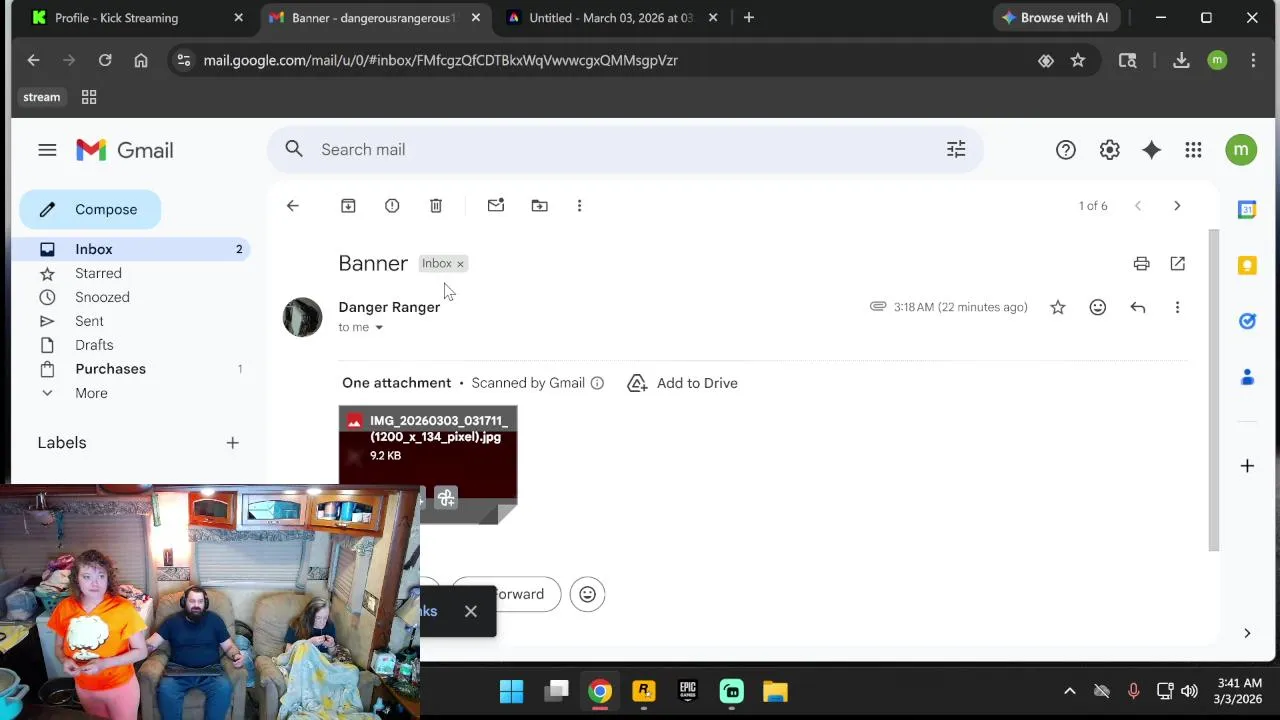Remove the Inbox label from message
This screenshot has height=720, width=1280.
[x=460, y=264]
